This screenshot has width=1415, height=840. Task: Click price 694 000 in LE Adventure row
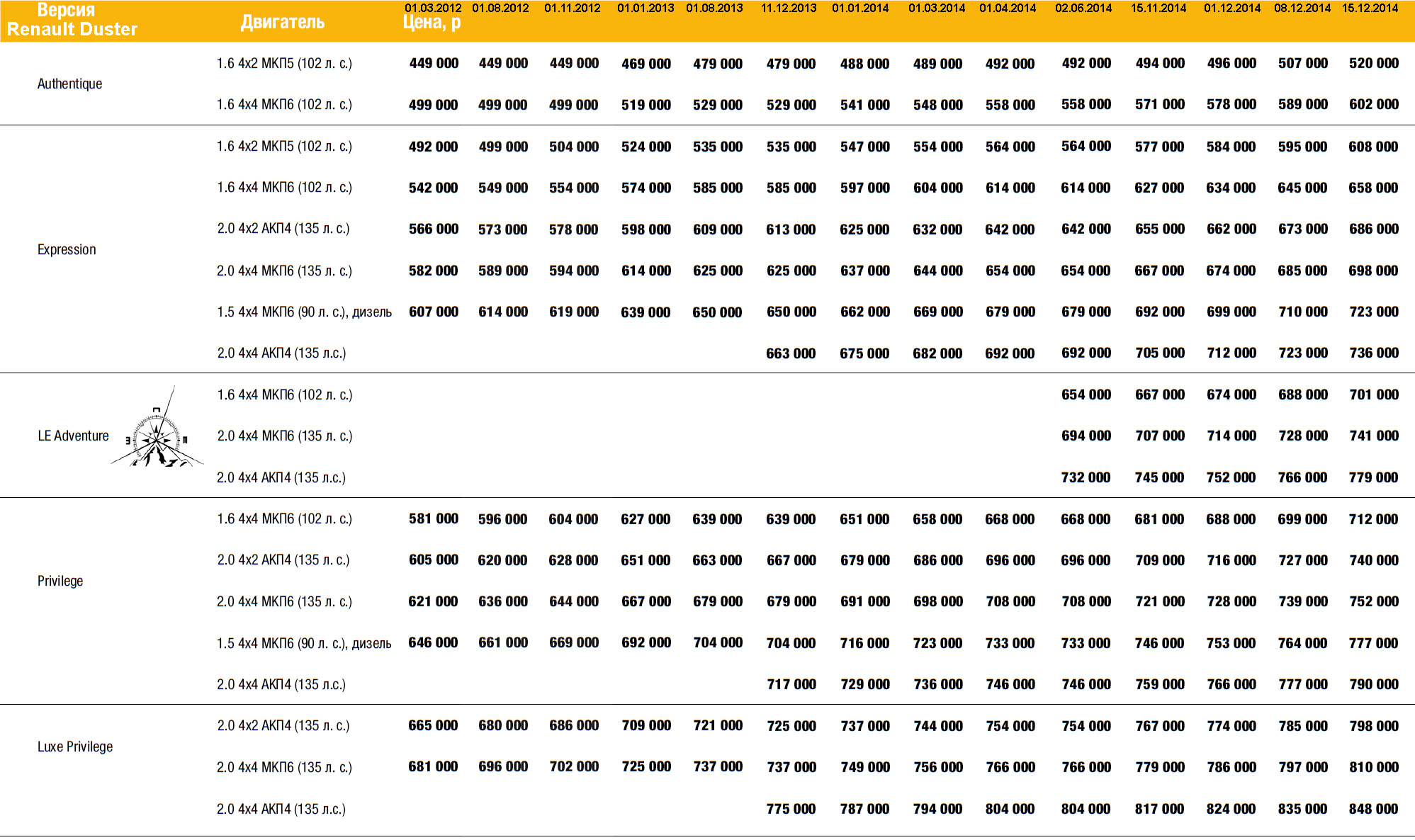(x=1086, y=436)
